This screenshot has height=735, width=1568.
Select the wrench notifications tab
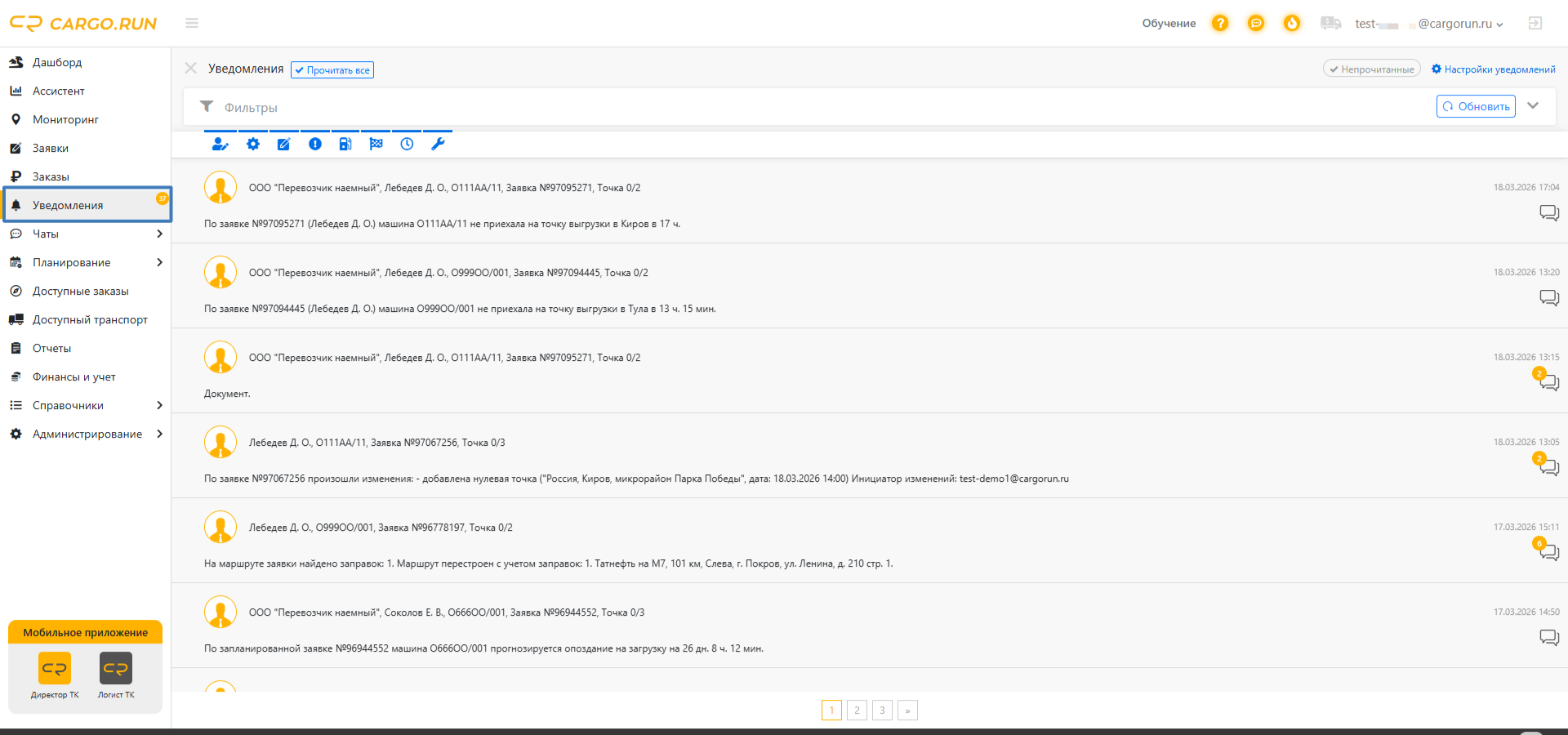tap(438, 145)
